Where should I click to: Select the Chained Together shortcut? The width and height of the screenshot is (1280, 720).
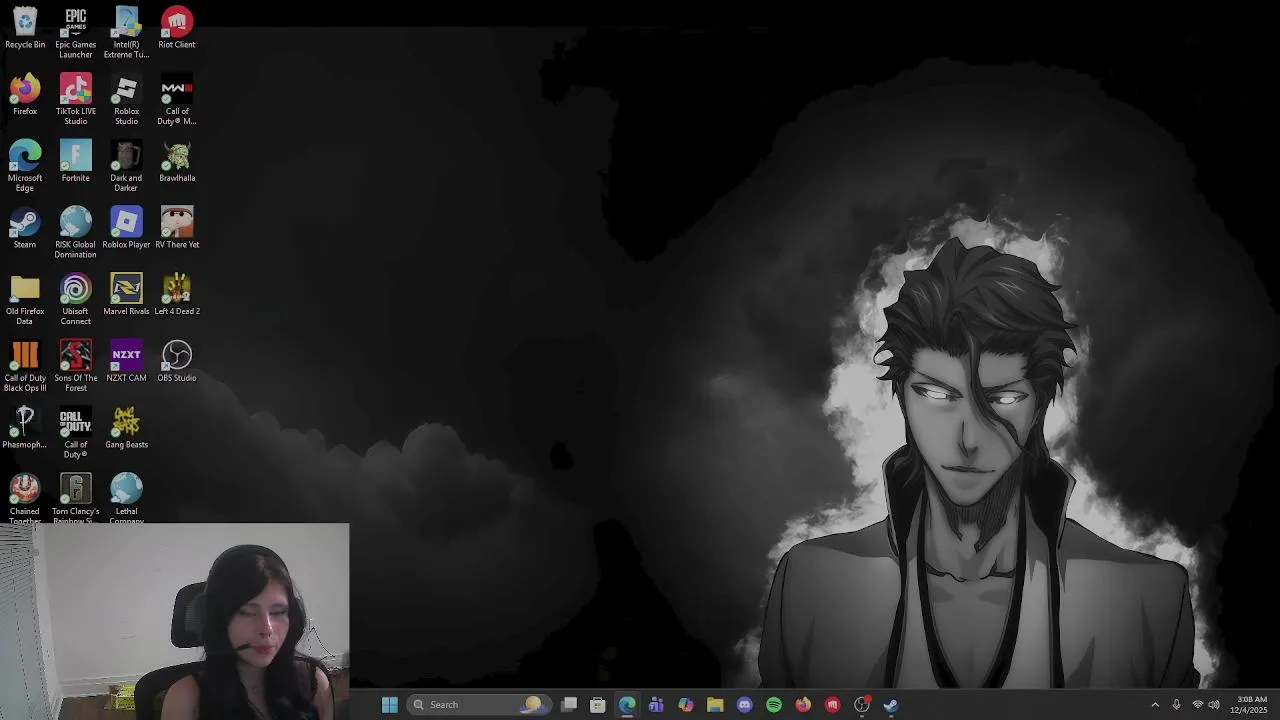pos(25,498)
